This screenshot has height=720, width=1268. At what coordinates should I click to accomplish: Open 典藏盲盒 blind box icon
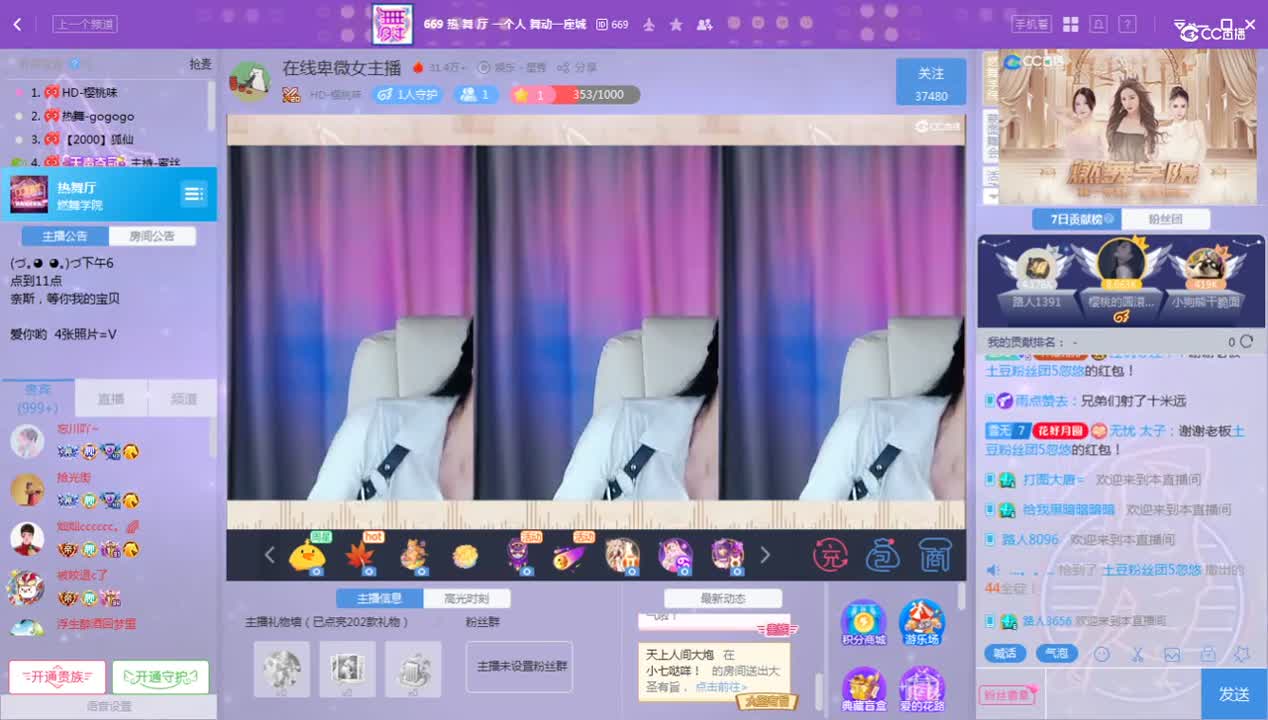pos(863,690)
